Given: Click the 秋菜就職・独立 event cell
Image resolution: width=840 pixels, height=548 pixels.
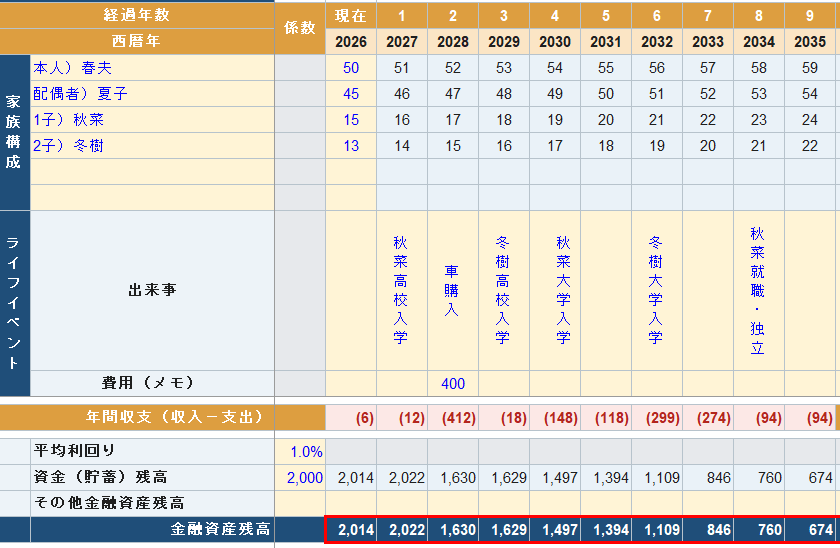Looking at the screenshot, I should (759, 290).
